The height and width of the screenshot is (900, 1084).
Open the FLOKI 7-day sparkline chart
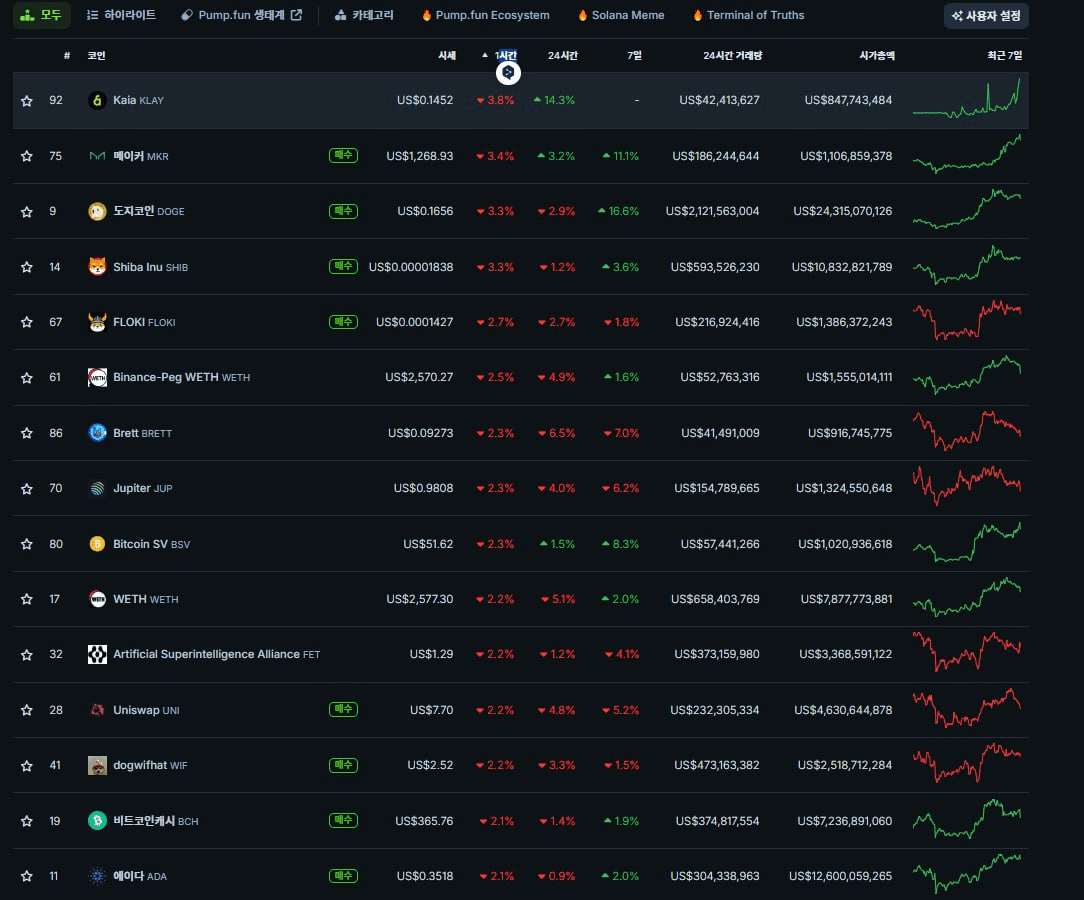click(x=966, y=321)
